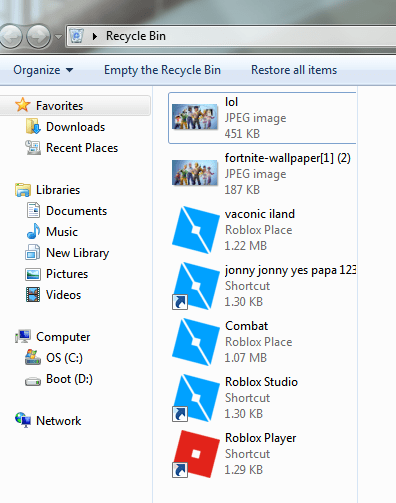Click the 187 KB file size text
The width and height of the screenshot is (396, 503).
(242, 190)
